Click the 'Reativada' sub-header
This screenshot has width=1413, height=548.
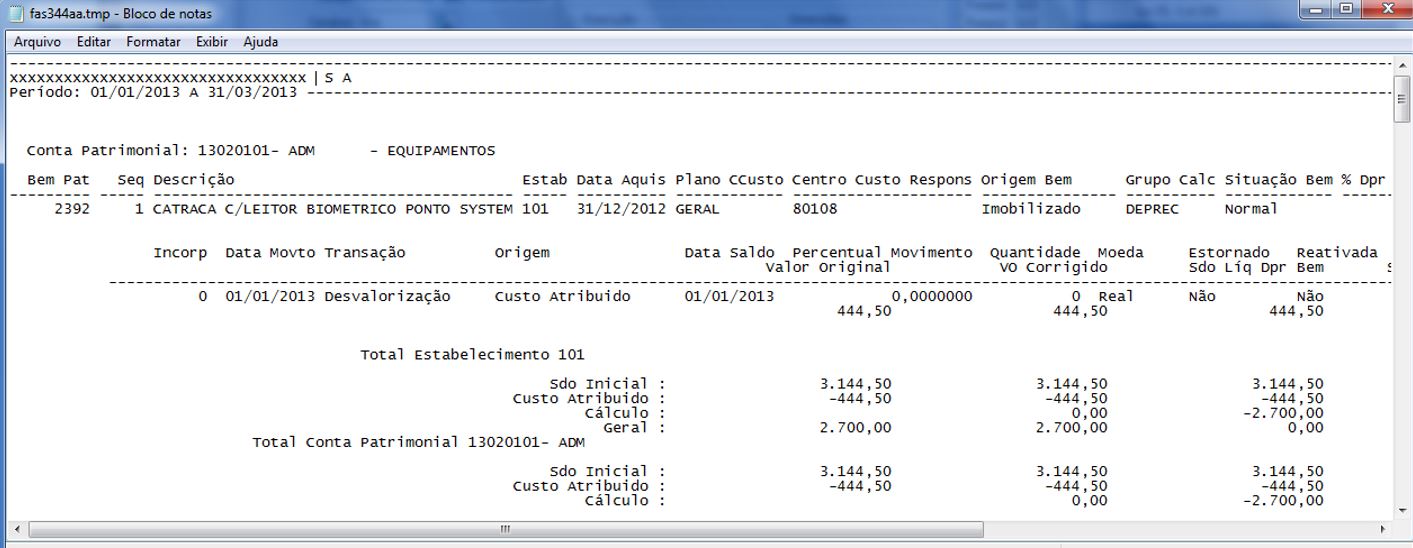pyautogui.click(x=1337, y=252)
